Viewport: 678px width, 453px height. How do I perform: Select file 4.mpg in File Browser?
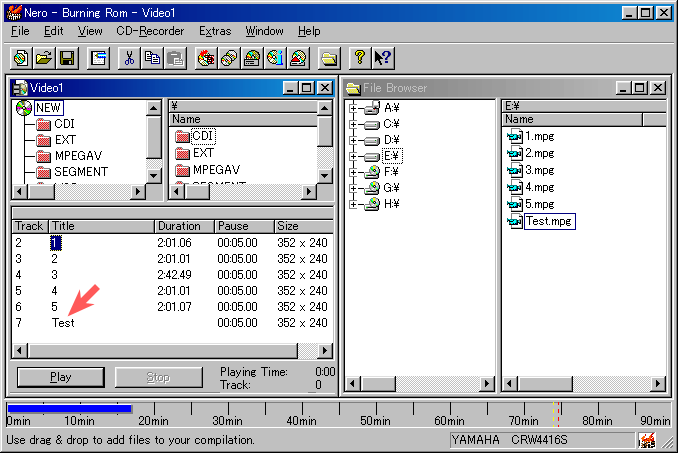[x=539, y=188]
